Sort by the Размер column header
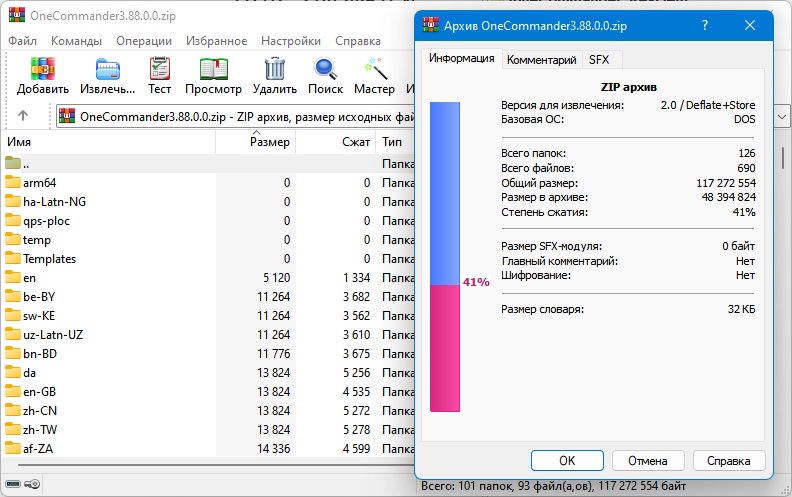The height and width of the screenshot is (497, 792). point(256,142)
